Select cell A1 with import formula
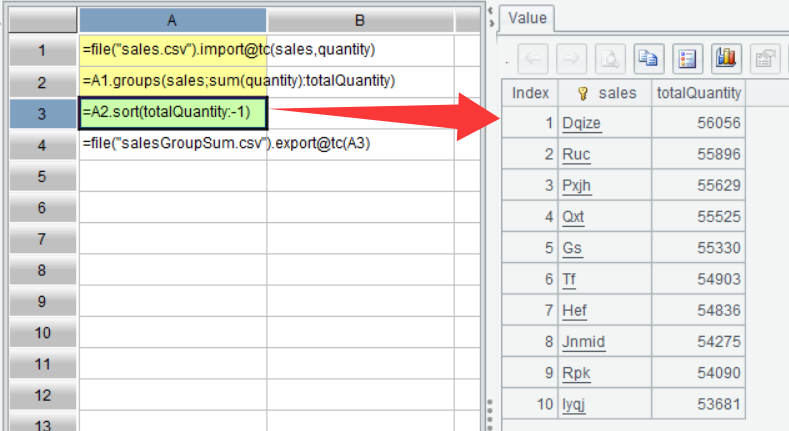This screenshot has width=789, height=431. (x=172, y=50)
